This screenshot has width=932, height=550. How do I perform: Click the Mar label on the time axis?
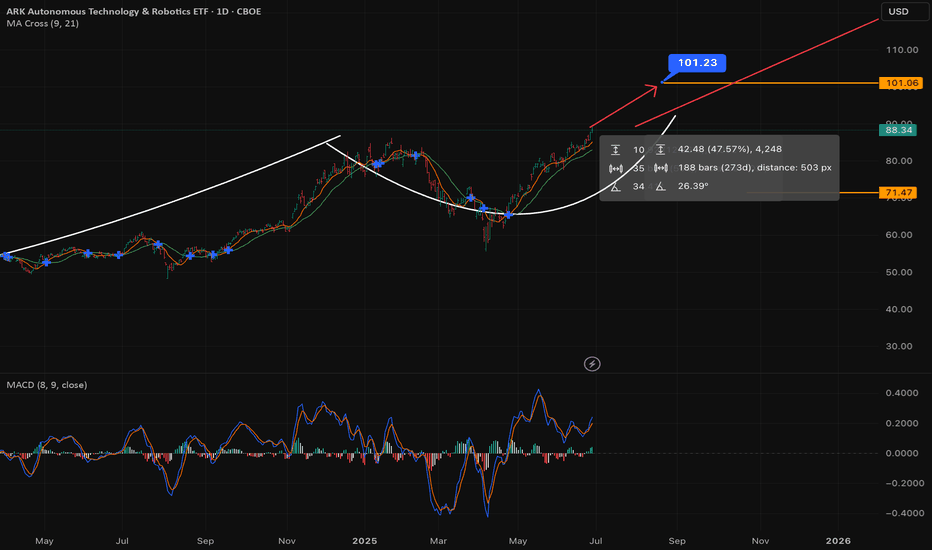click(x=438, y=541)
